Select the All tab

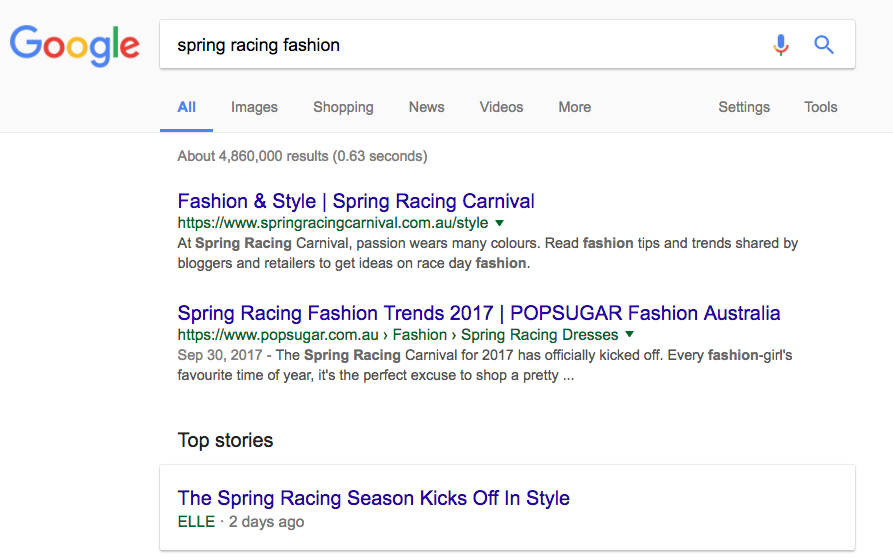(x=186, y=107)
